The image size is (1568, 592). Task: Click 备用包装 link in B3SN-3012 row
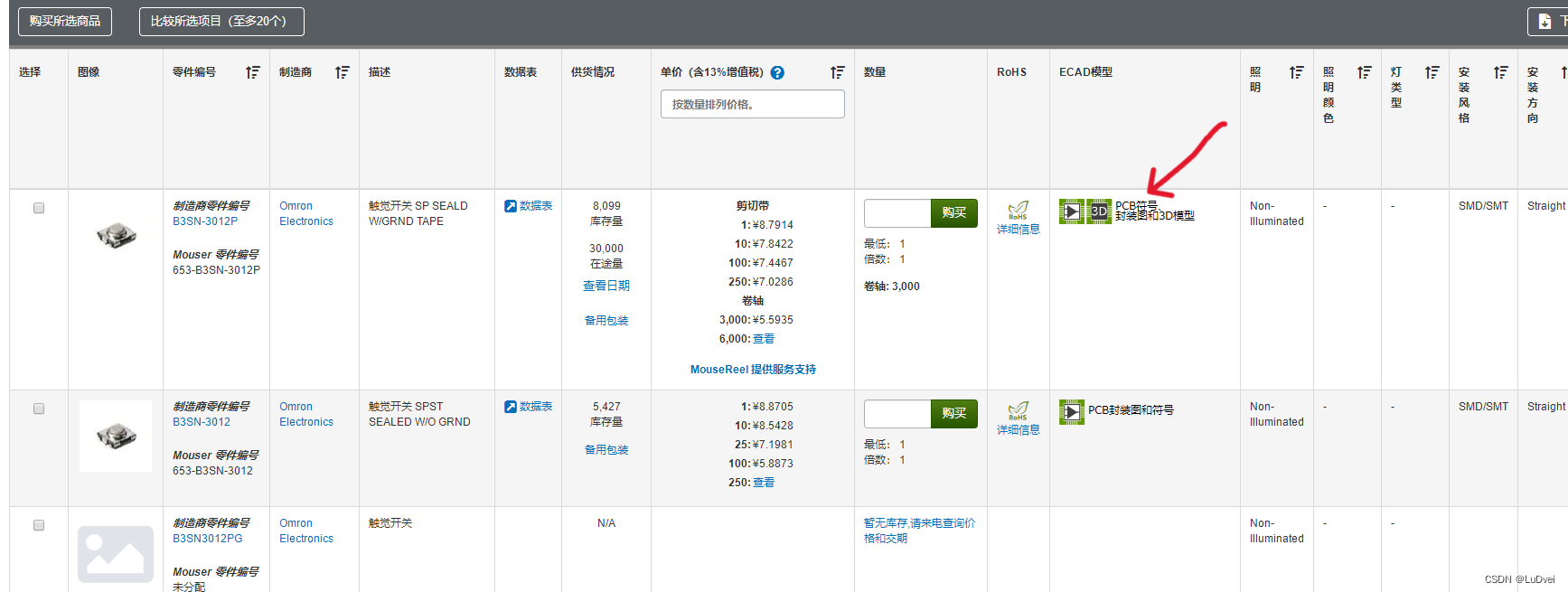[x=606, y=450]
